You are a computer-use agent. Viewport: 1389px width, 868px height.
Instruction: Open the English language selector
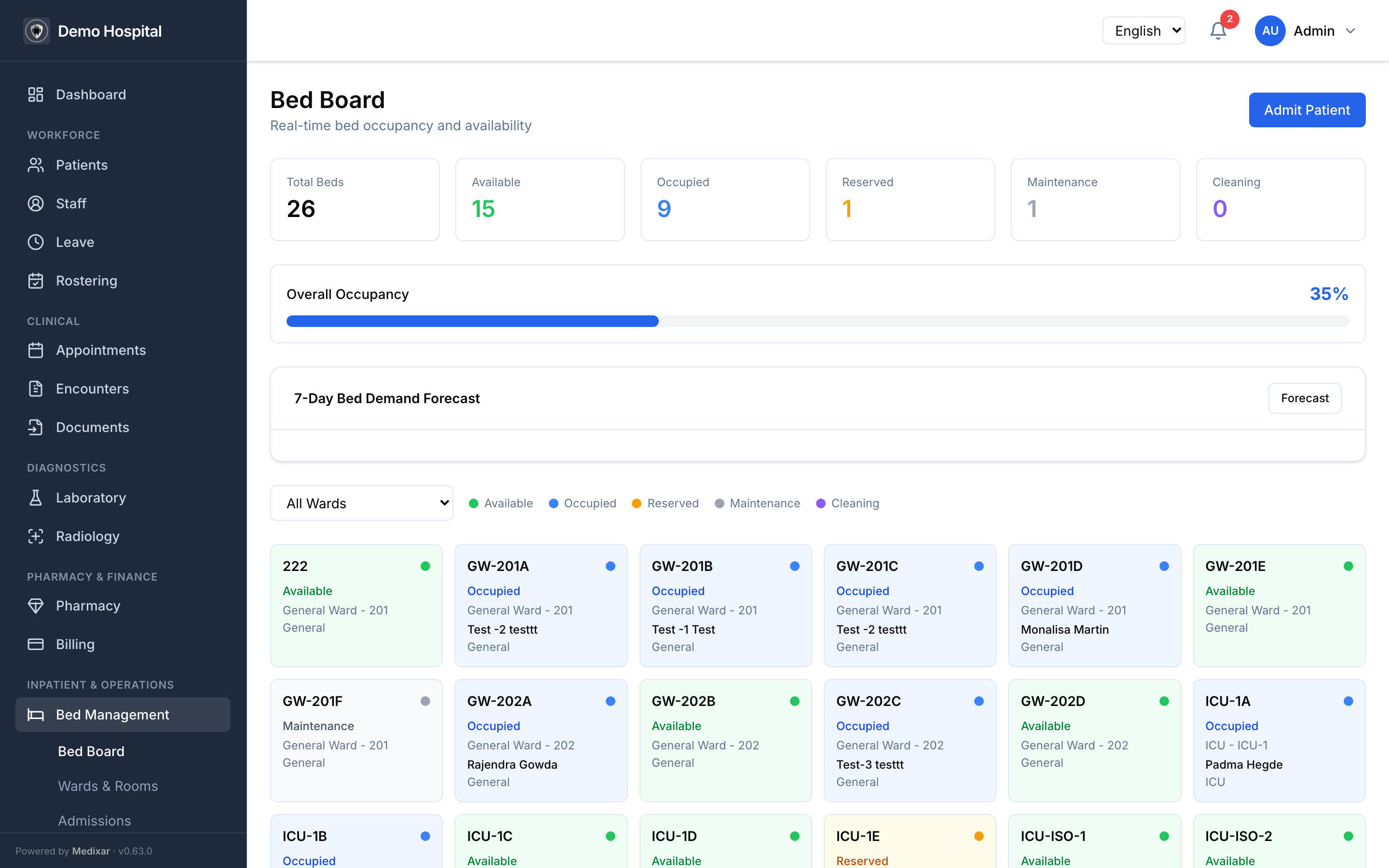[1144, 31]
